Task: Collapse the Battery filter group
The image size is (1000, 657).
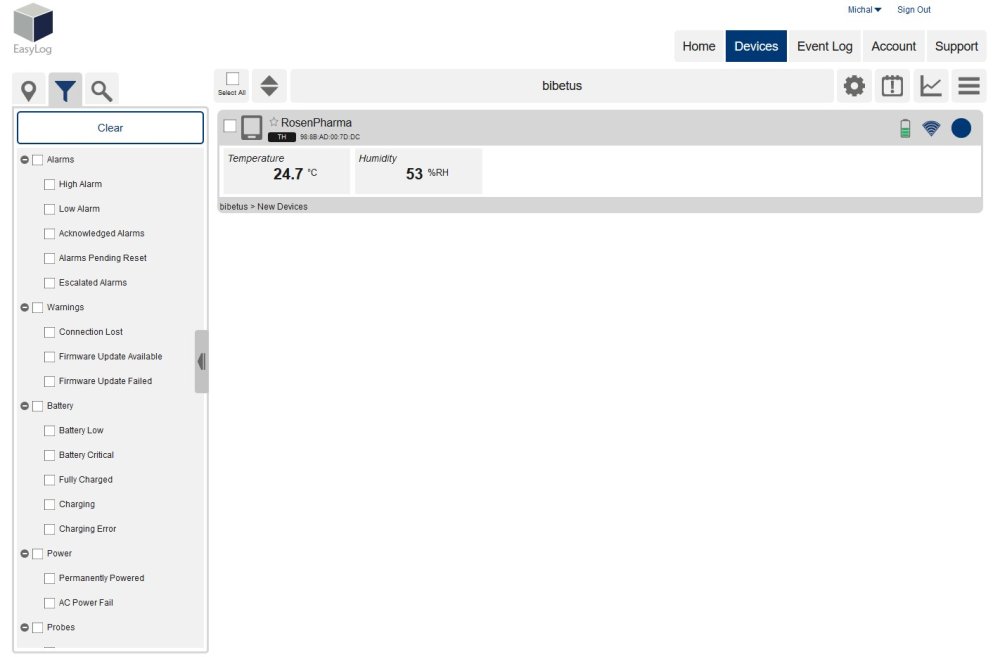Action: (25, 406)
